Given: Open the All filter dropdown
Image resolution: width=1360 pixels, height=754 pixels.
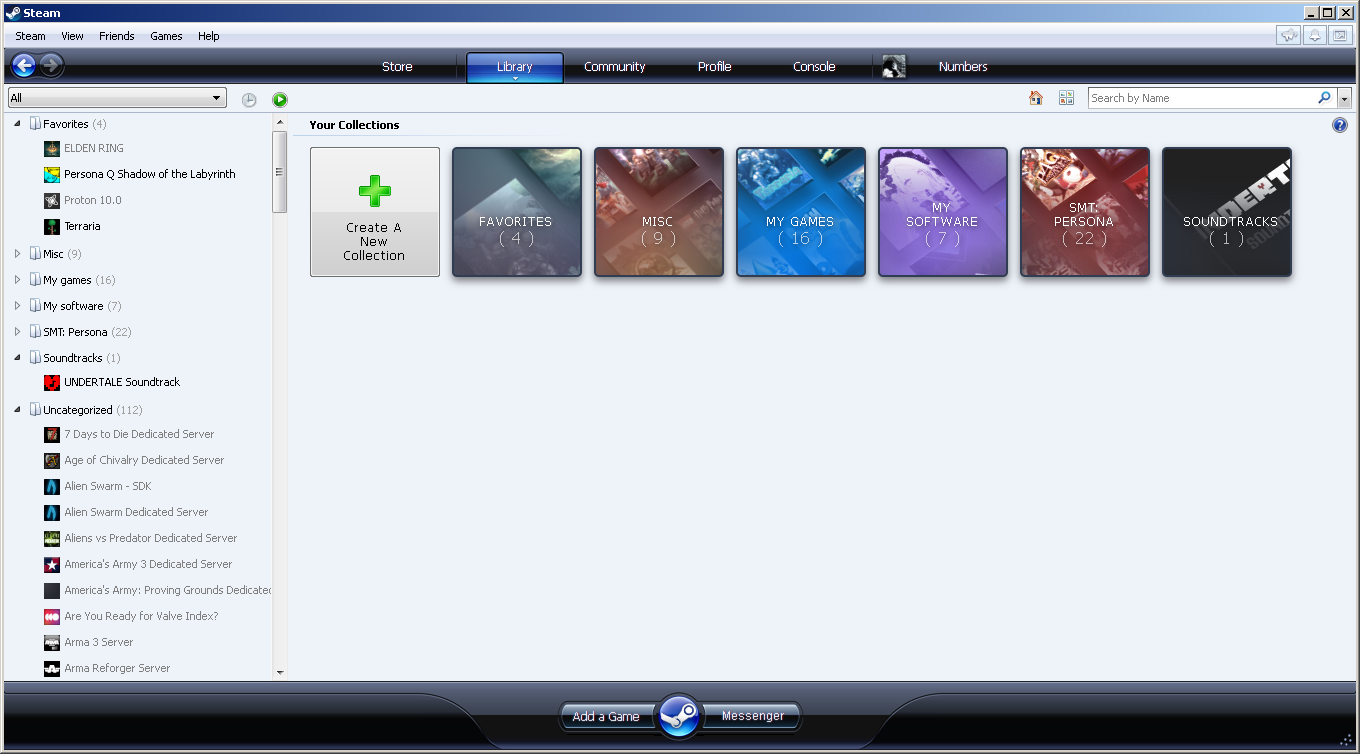Looking at the screenshot, I should 117,98.
